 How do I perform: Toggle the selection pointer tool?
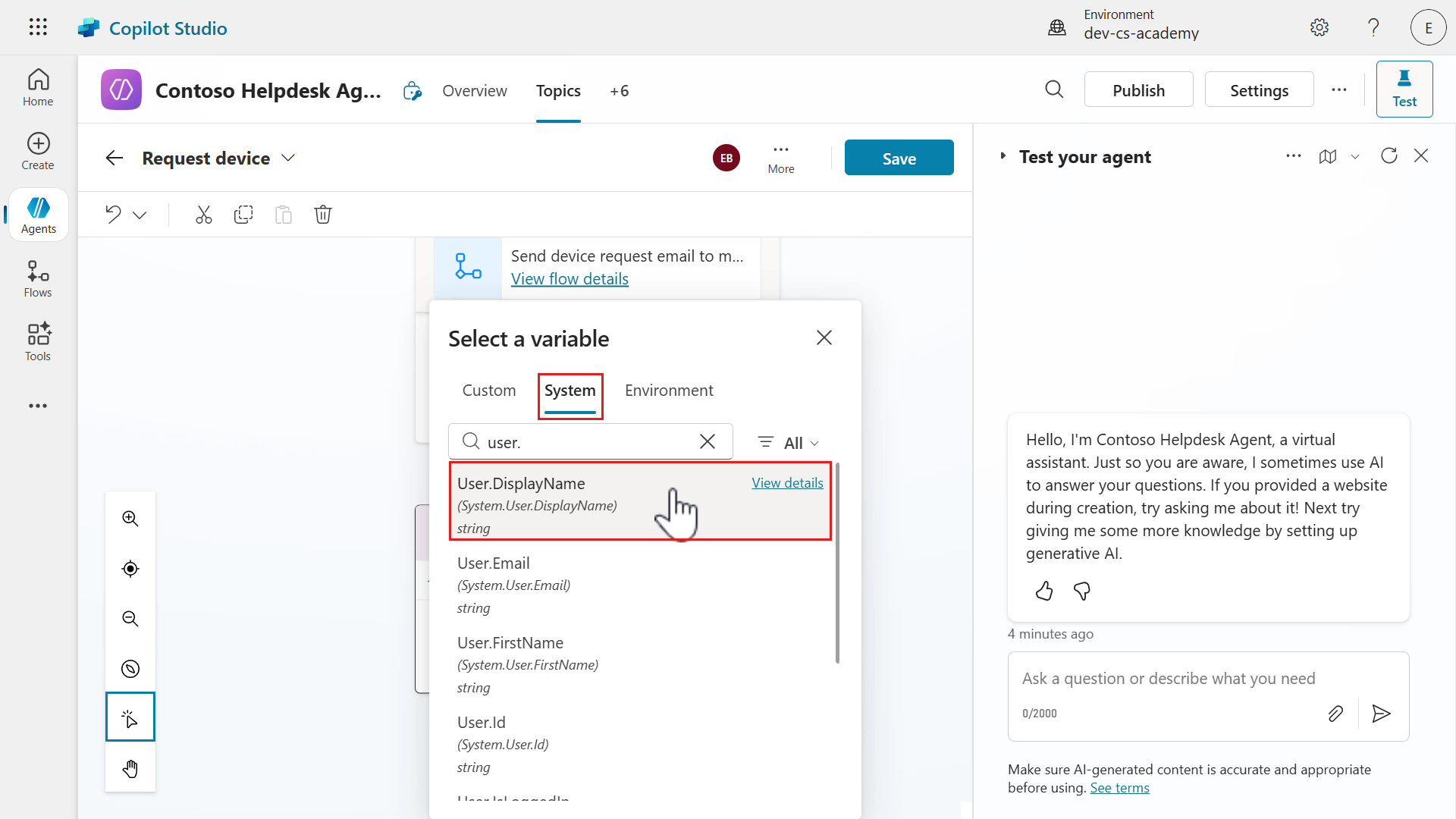pyautogui.click(x=130, y=717)
